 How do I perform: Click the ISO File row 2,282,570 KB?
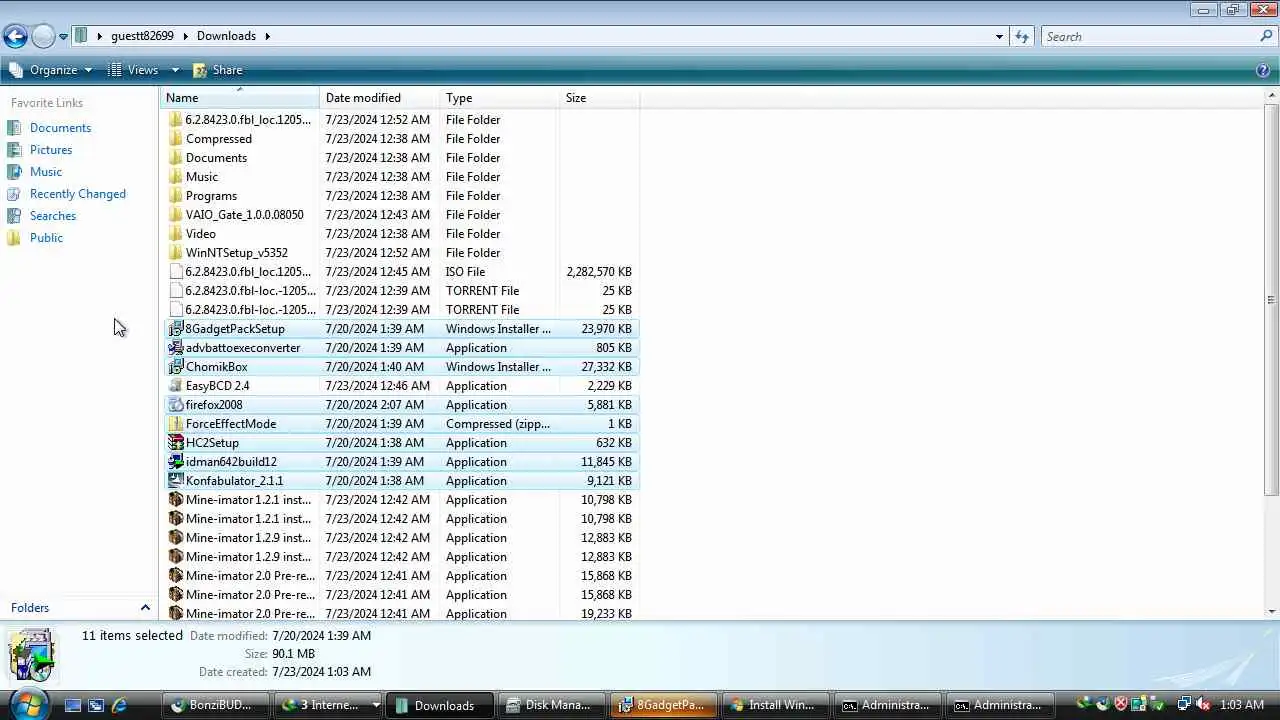click(x=400, y=272)
